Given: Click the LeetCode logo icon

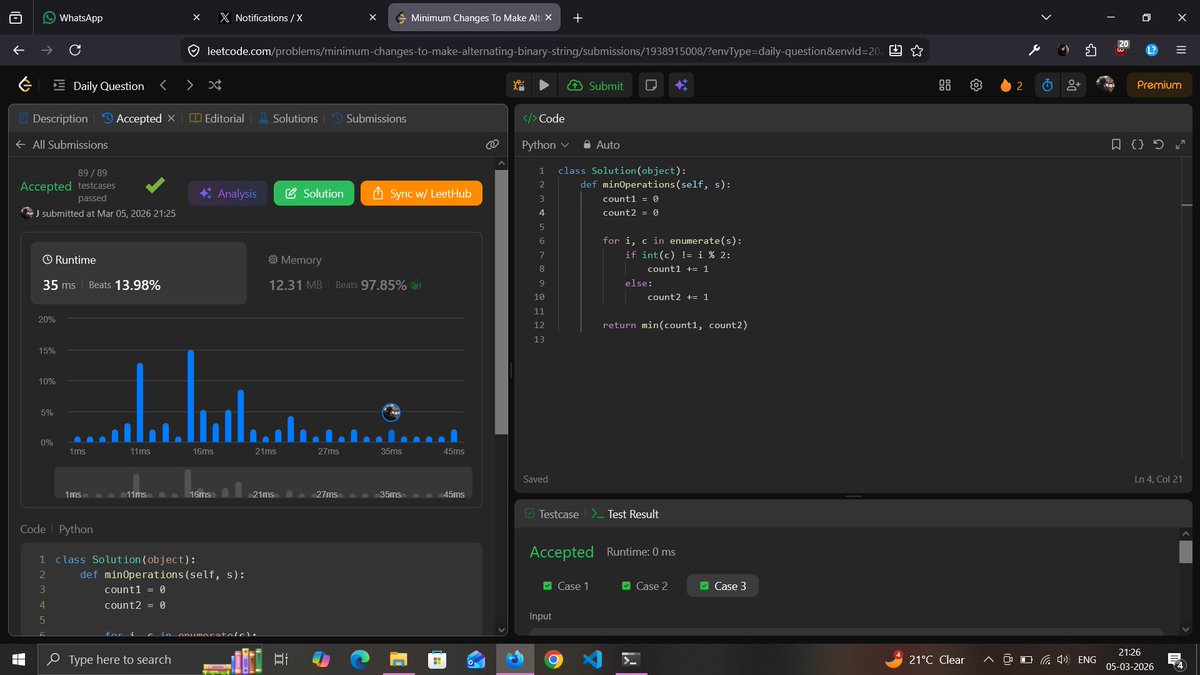Looking at the screenshot, I should (25, 85).
